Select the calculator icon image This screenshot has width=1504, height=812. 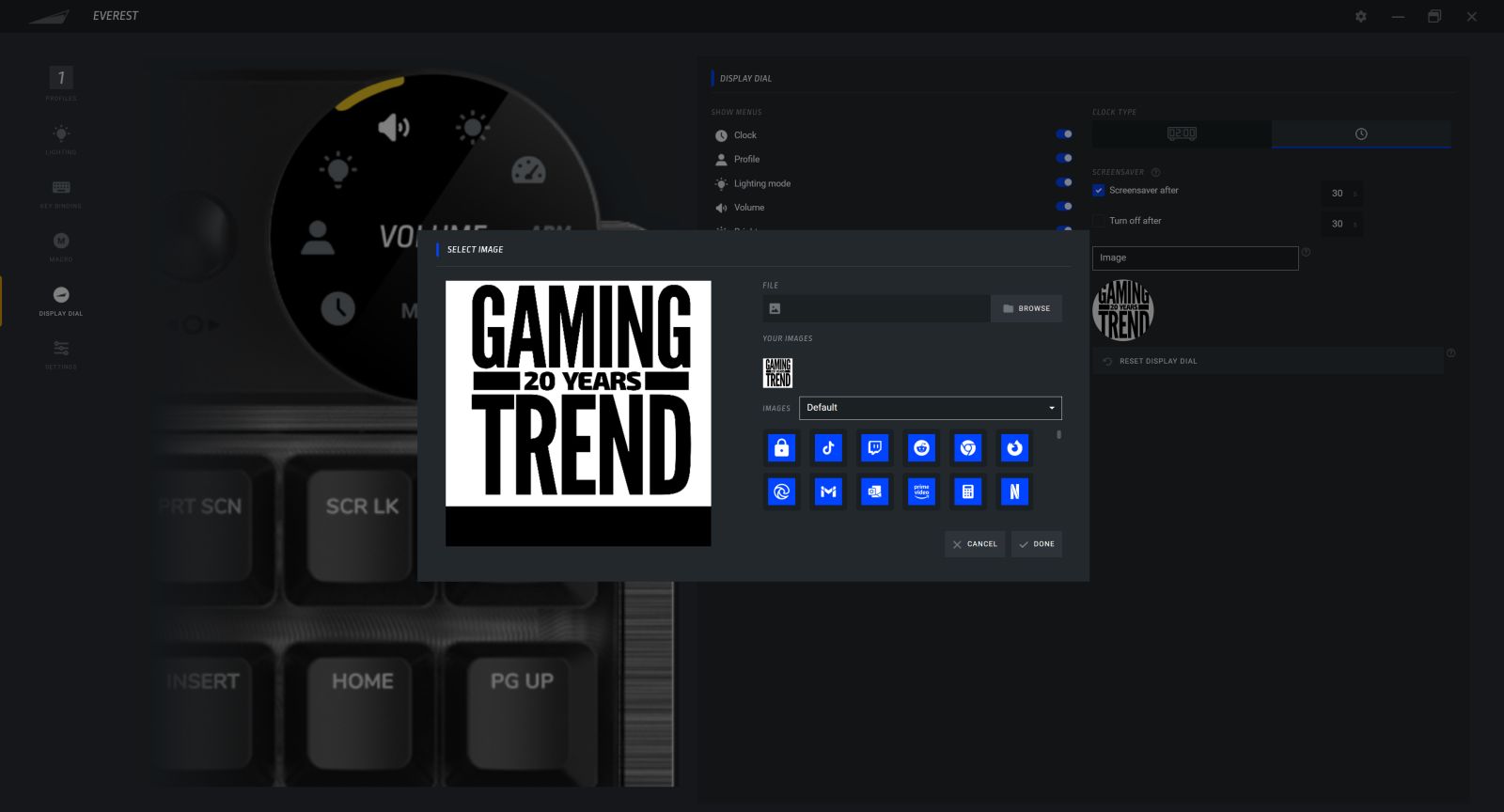point(968,492)
